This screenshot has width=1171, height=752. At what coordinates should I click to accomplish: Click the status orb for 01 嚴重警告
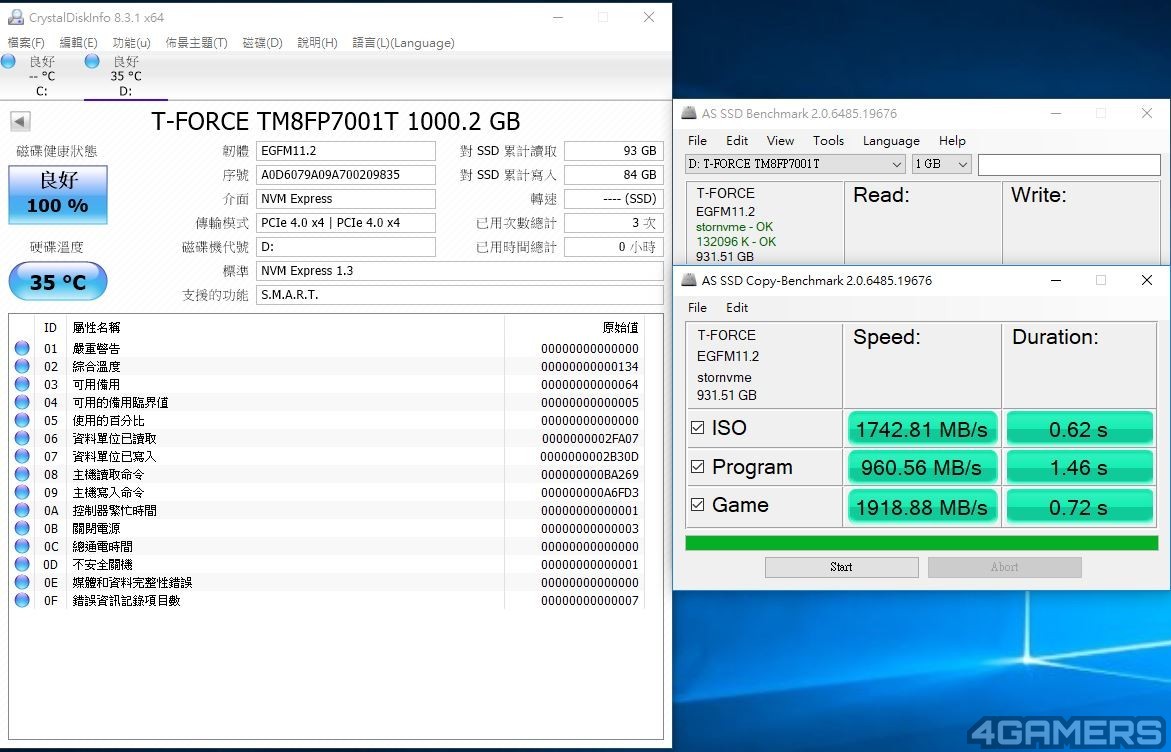pyautogui.click(x=22, y=348)
